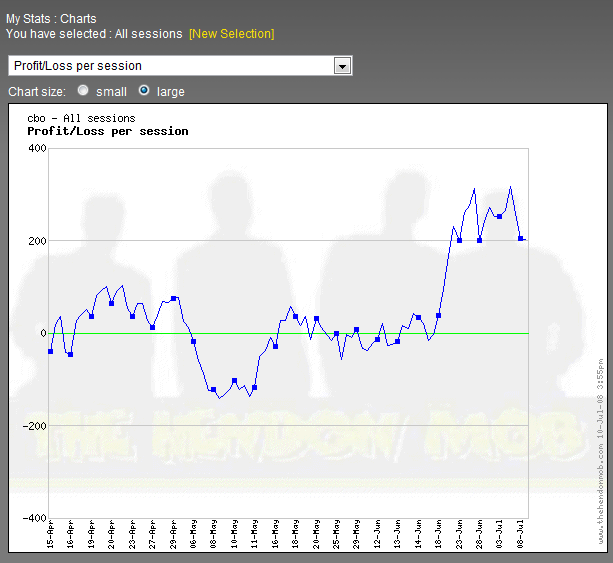Screen dimensions: 613x563
Task: Click the 200 y-axis label
Action: tap(37, 241)
